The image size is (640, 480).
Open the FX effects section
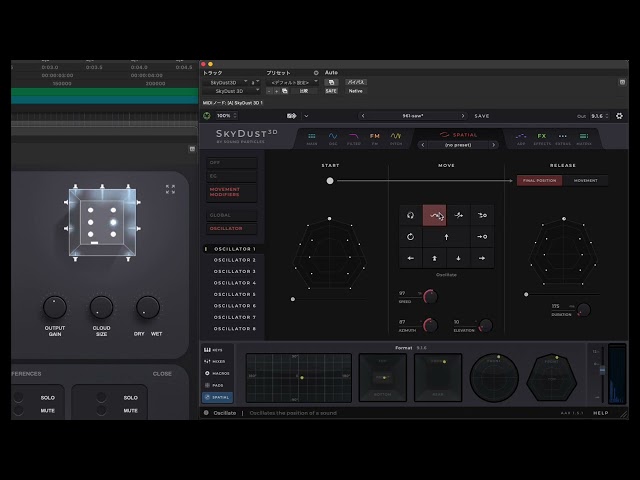tap(542, 138)
